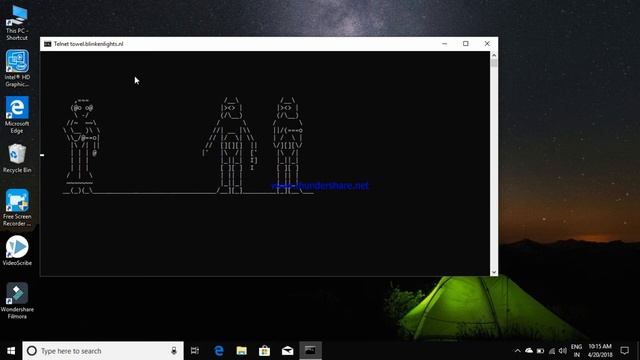Open Free Screen Recorder desktop icon
The image size is (640, 360).
click(17, 208)
